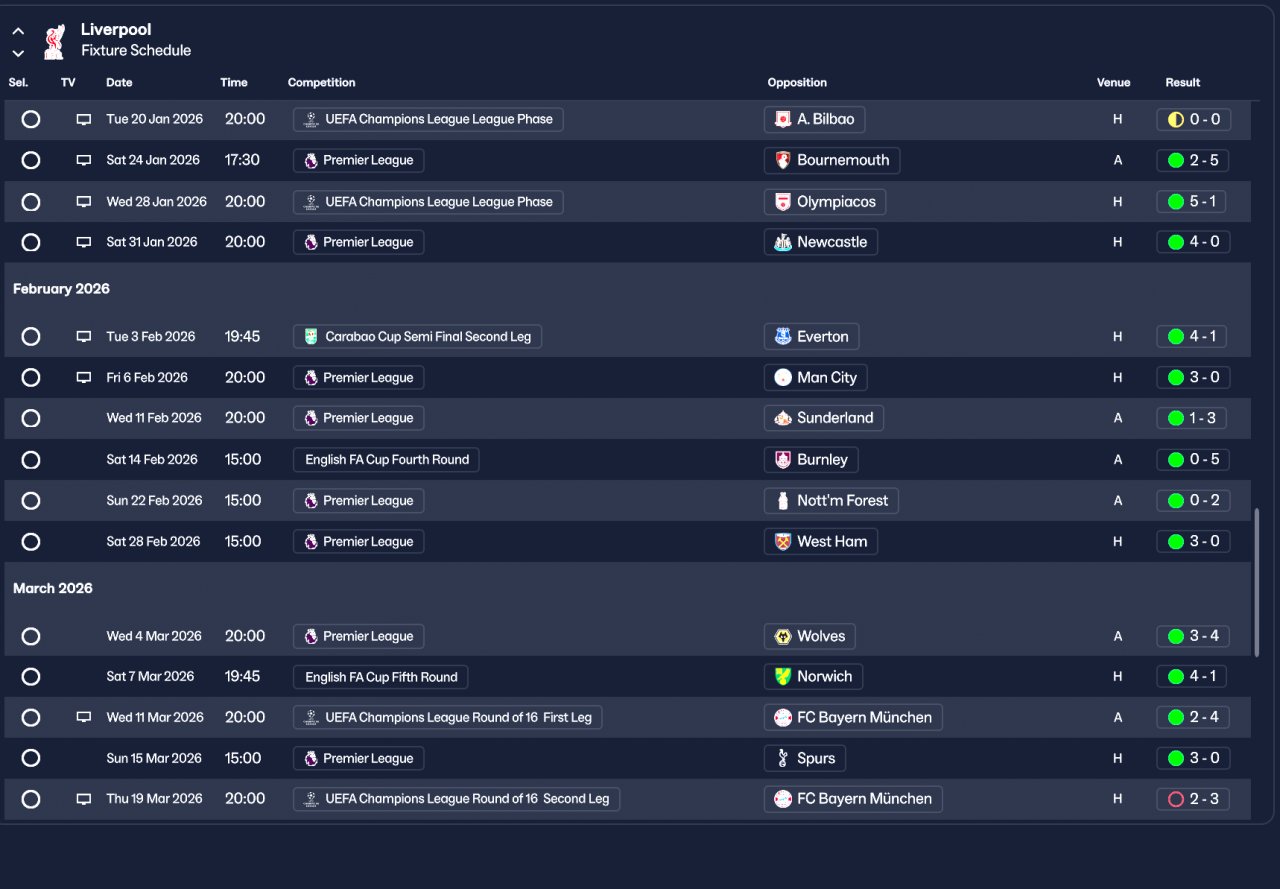This screenshot has height=889, width=1280.
Task: Select the radio for the Olympiacos fixture
Action: click(31, 202)
